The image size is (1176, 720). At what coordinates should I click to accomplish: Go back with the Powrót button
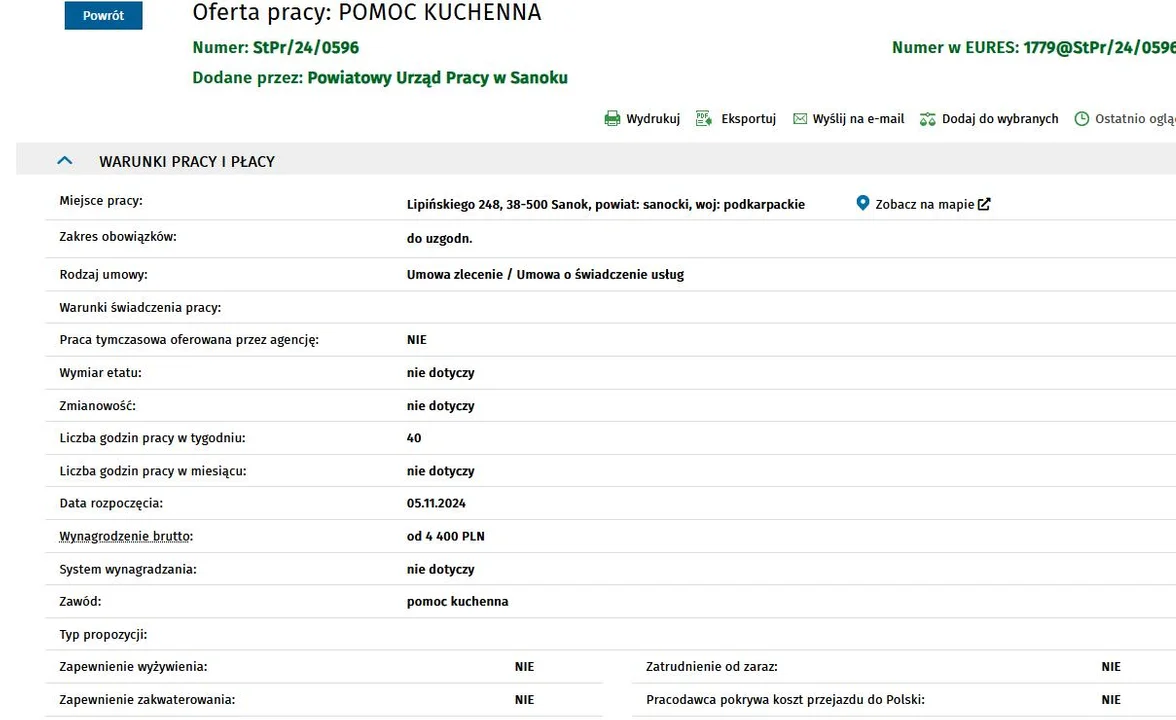[x=104, y=16]
